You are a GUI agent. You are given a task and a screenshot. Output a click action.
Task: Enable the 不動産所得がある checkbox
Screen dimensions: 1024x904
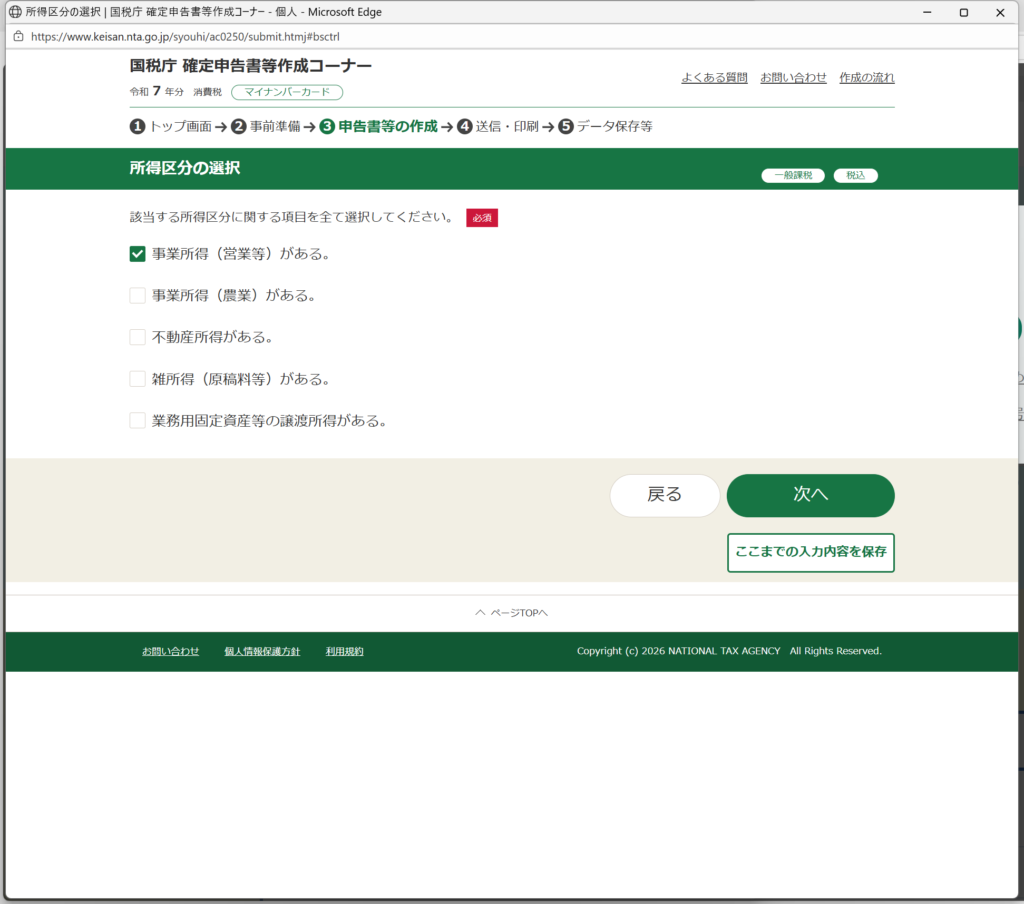tap(138, 338)
